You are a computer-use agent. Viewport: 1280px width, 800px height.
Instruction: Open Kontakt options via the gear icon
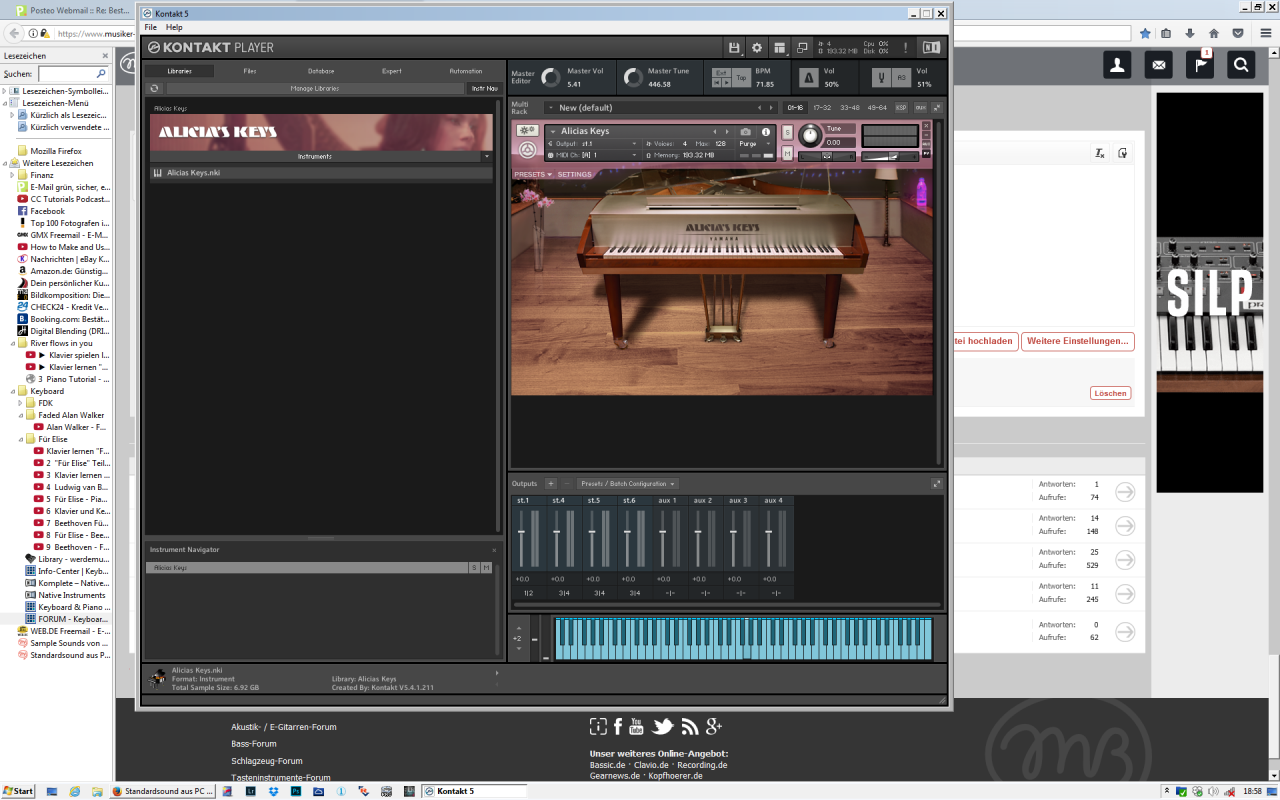pos(757,47)
